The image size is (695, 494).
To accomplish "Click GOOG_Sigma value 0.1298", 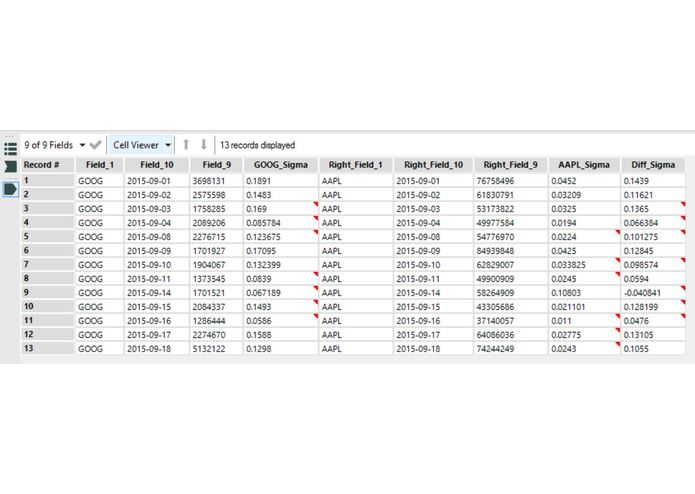I will click(x=281, y=349).
